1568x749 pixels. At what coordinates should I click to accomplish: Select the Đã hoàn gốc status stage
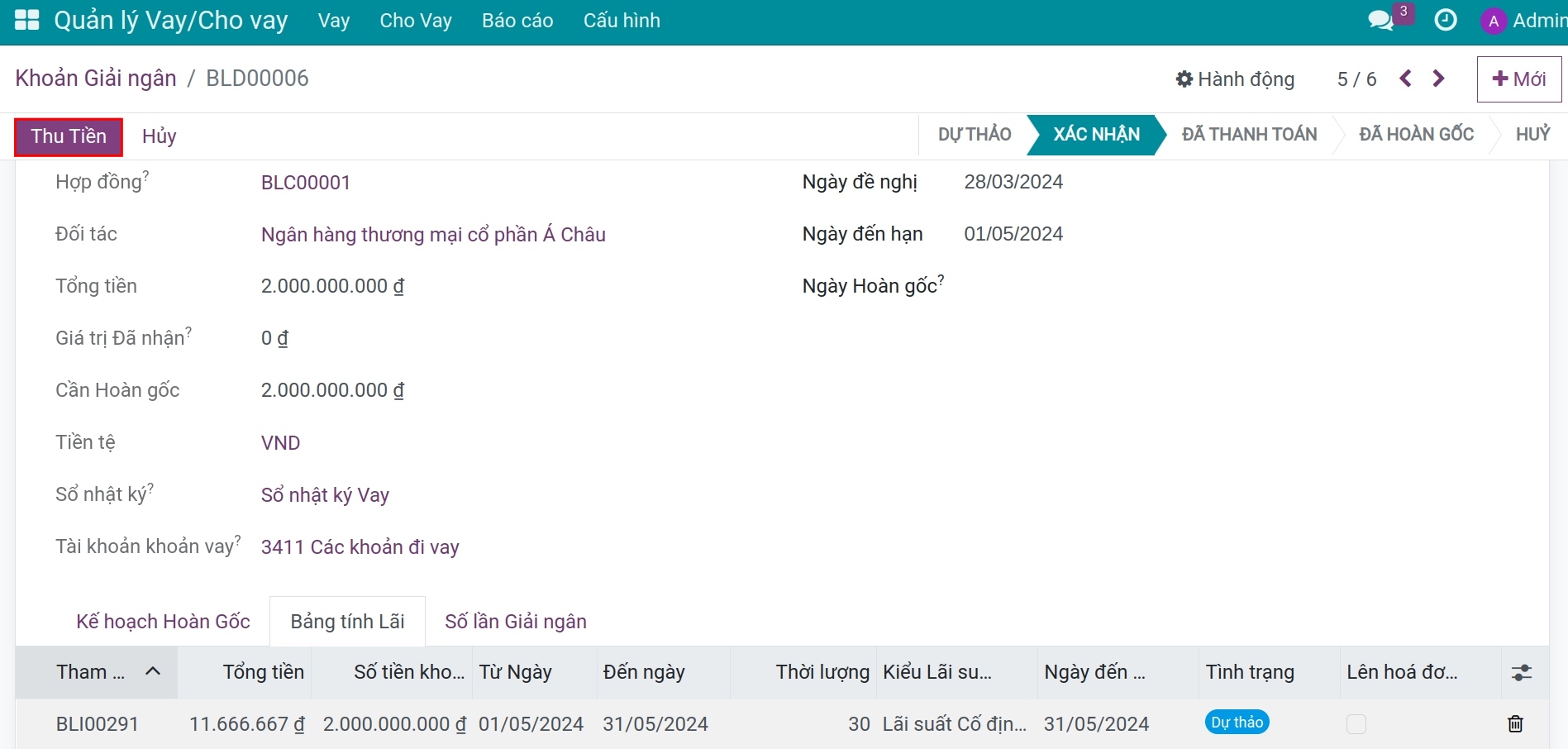(1416, 135)
